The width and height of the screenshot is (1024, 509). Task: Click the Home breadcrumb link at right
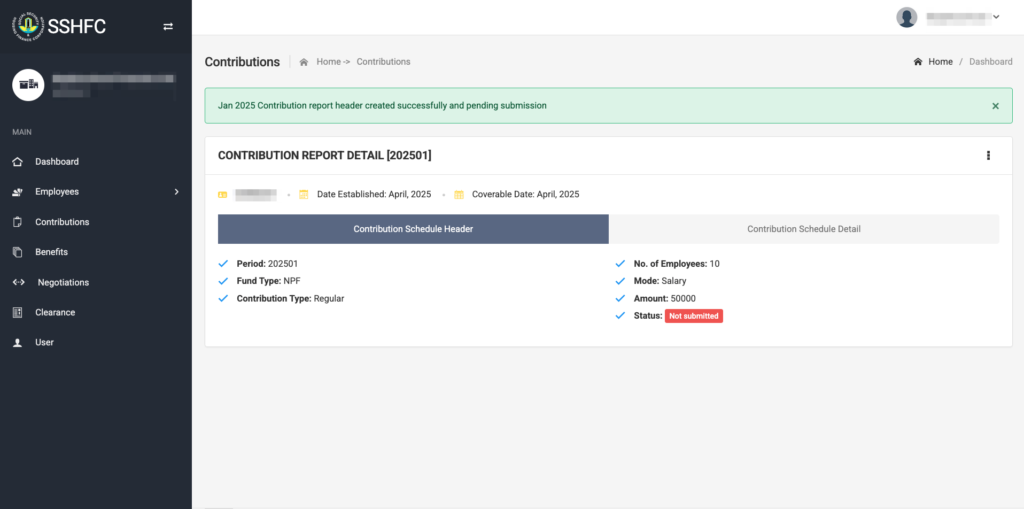pos(939,62)
